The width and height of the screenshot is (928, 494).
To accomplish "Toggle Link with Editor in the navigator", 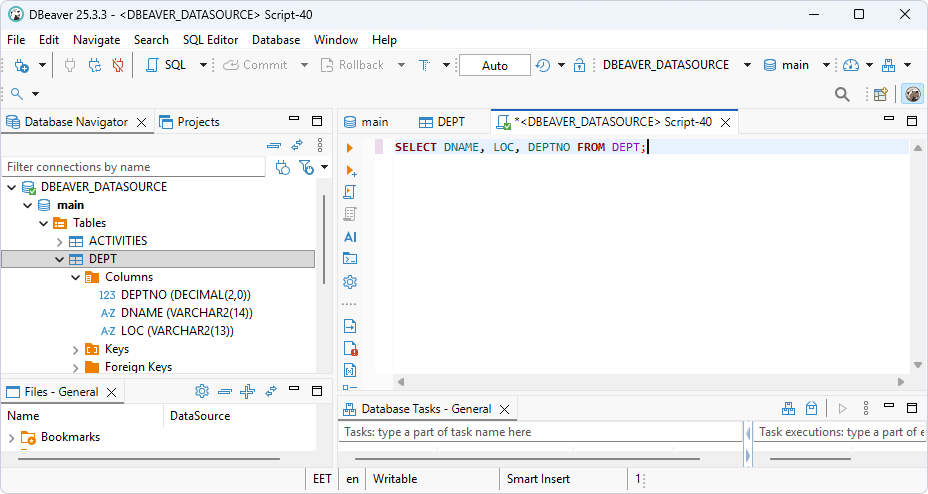I will (297, 145).
